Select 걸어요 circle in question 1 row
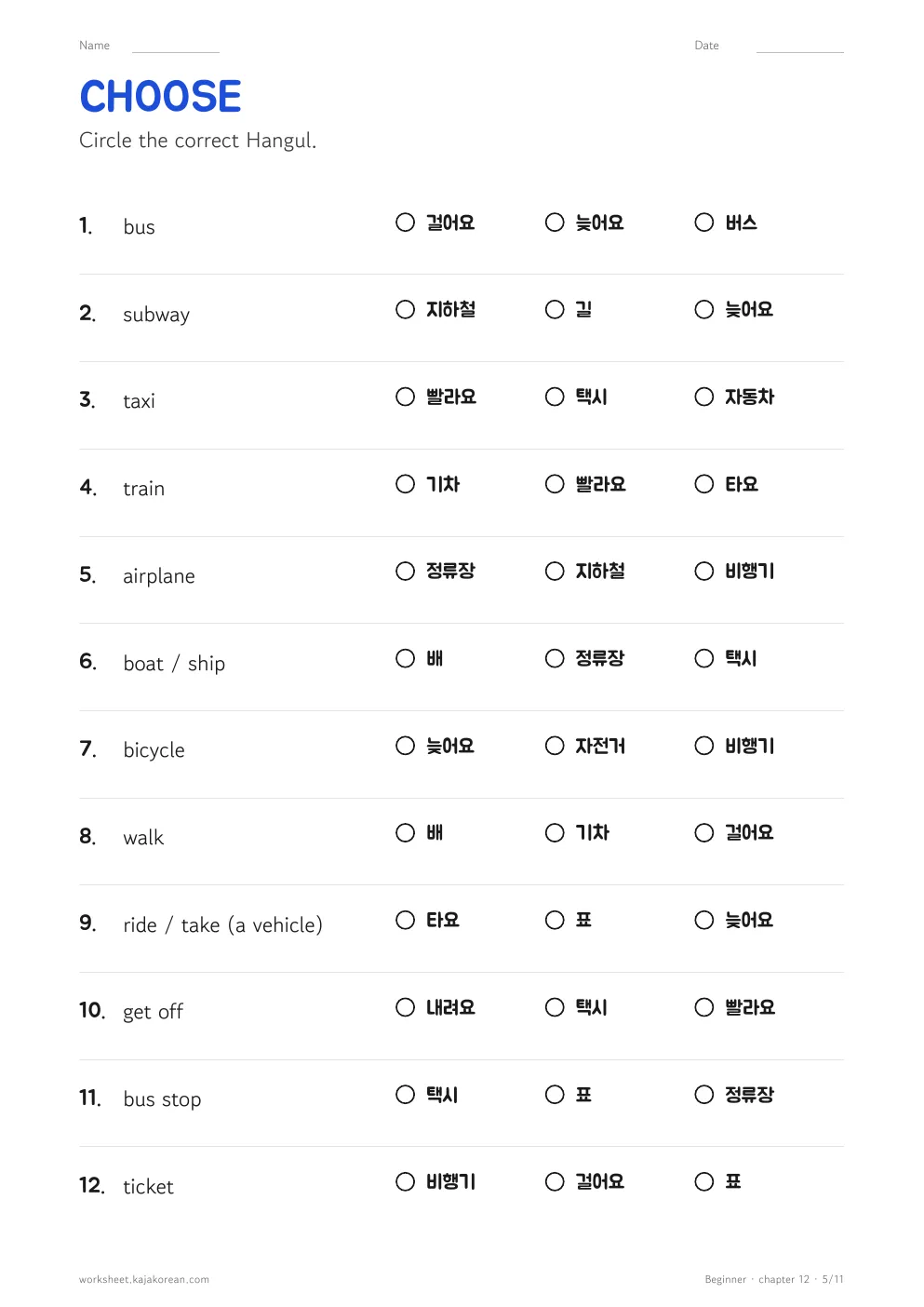 [x=405, y=222]
